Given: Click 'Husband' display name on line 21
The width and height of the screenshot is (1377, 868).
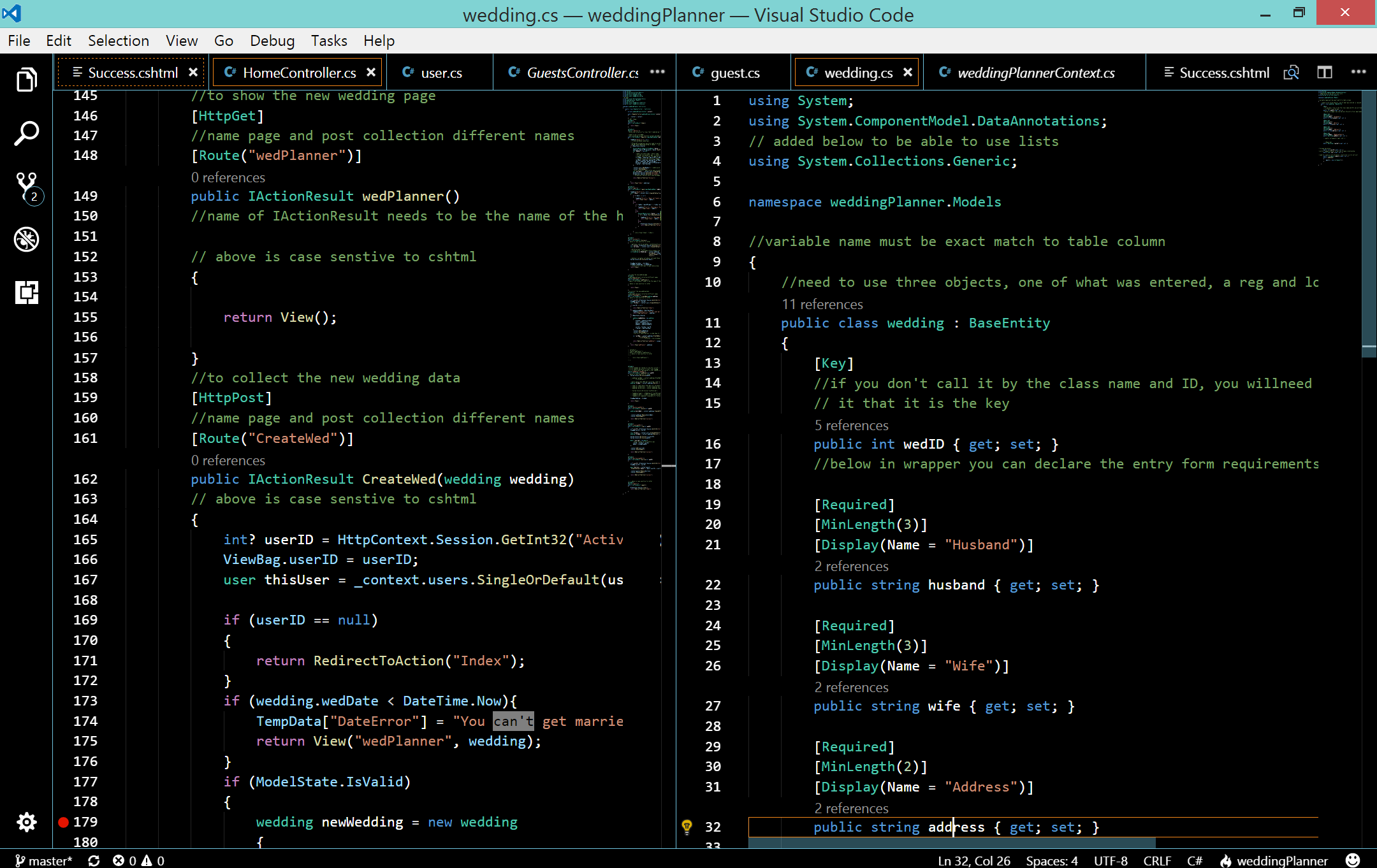Looking at the screenshot, I should (981, 545).
